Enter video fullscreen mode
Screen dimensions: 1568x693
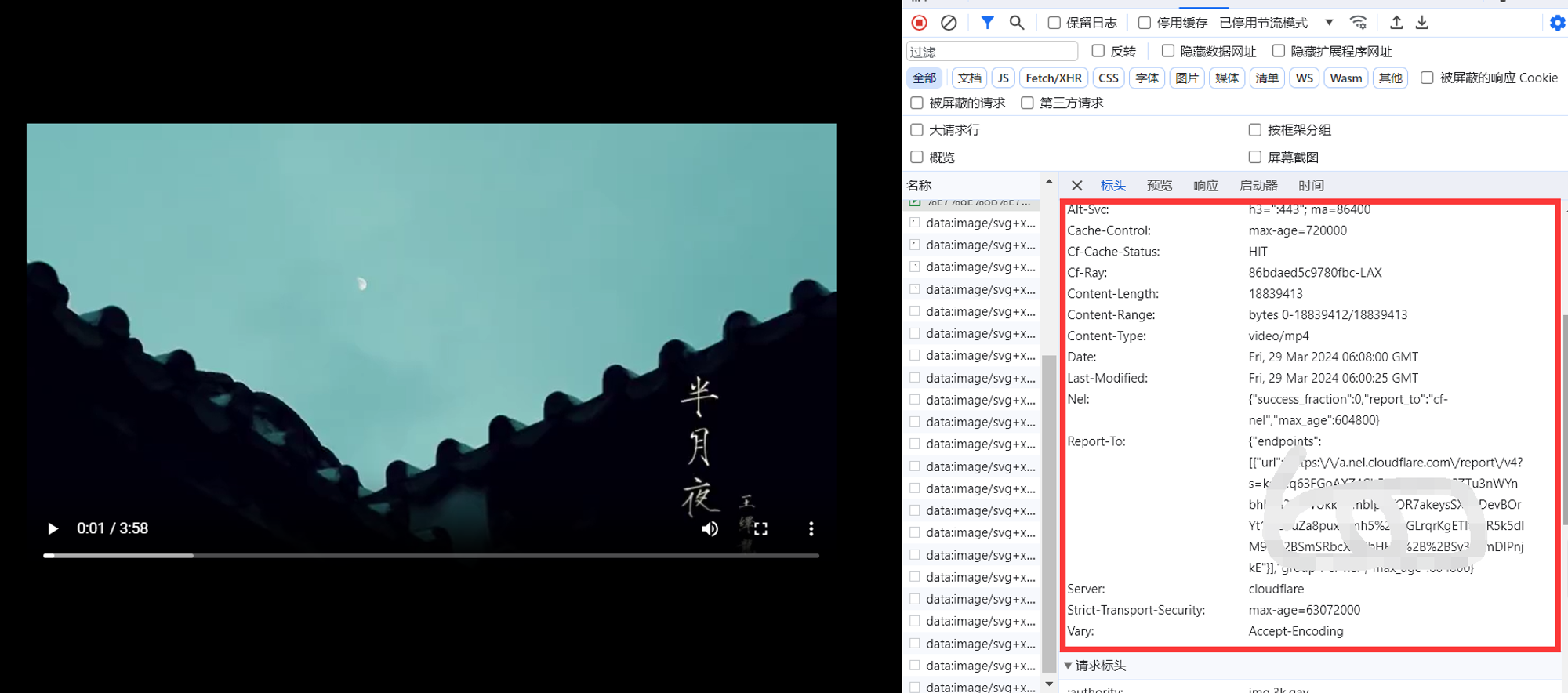coord(760,528)
